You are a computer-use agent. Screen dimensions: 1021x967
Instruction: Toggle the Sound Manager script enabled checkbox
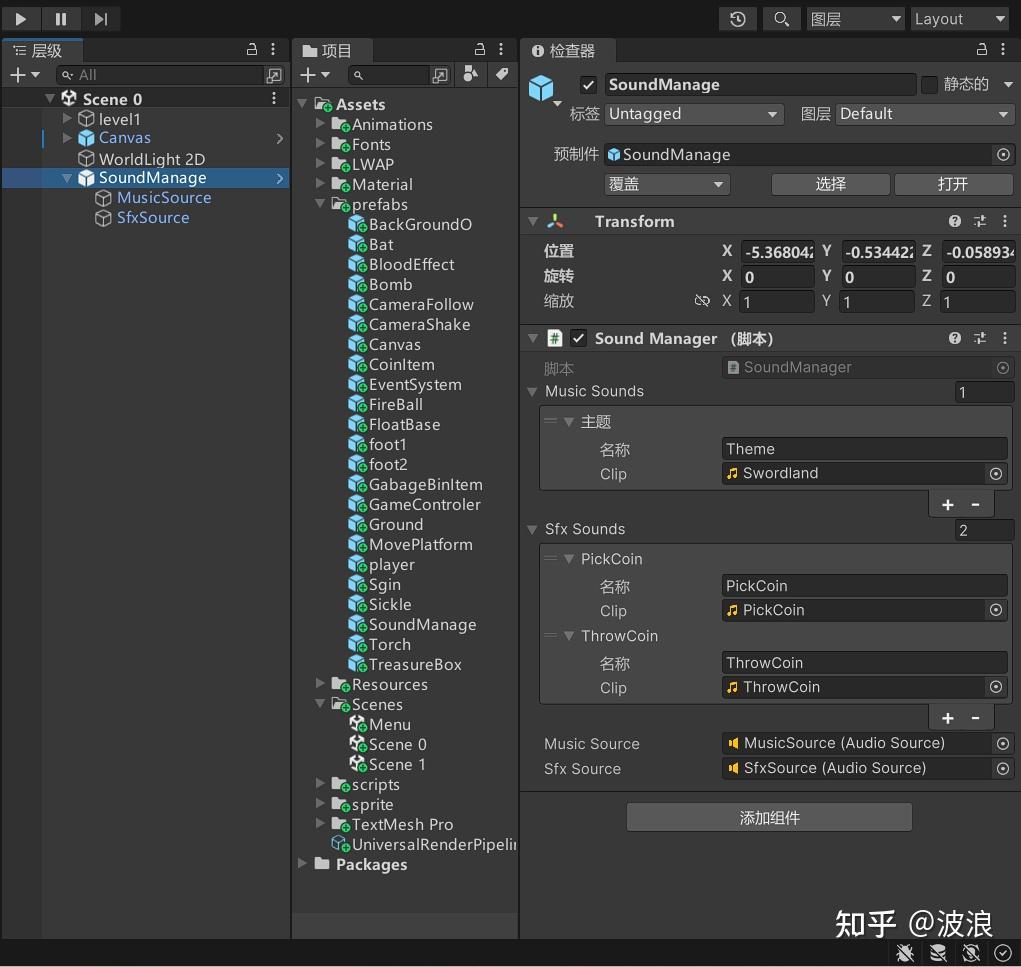[578, 338]
